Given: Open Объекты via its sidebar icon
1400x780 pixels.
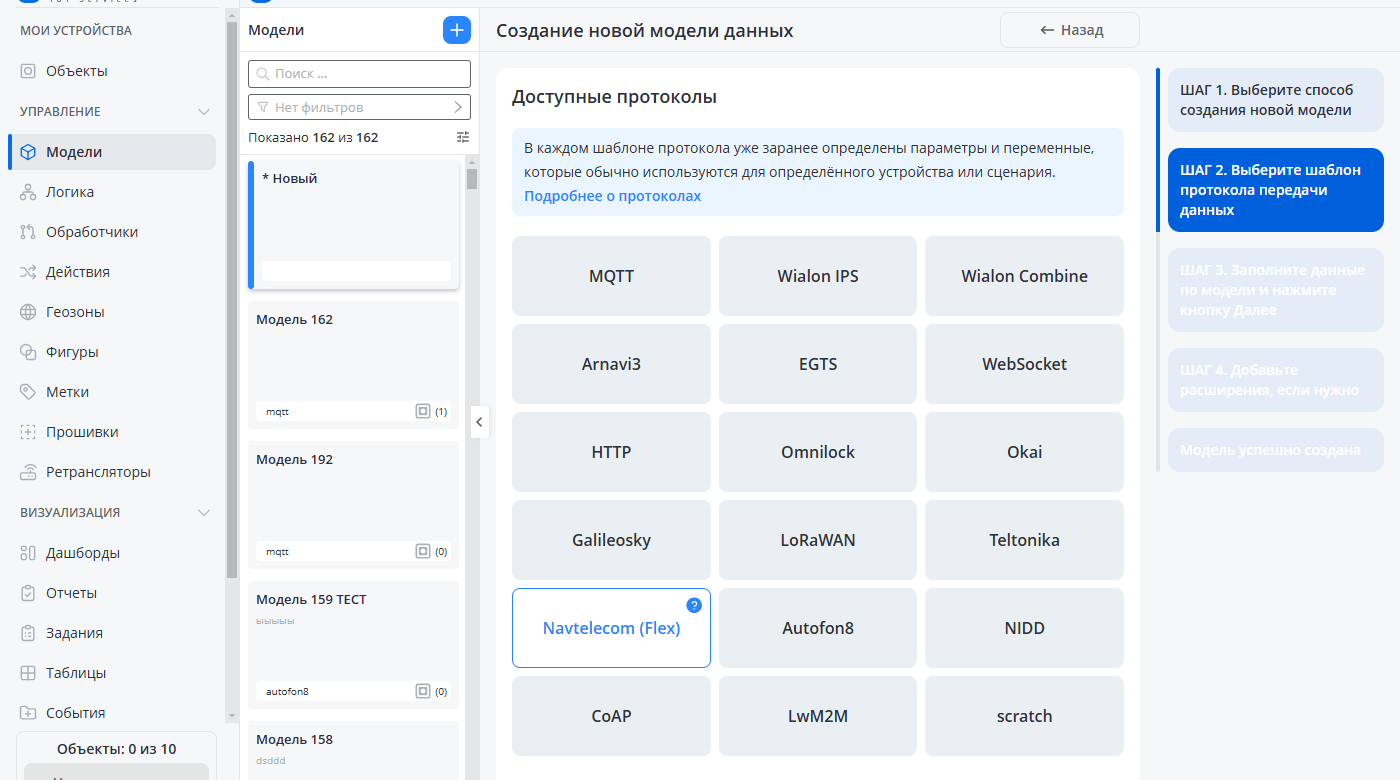Looking at the screenshot, I should point(28,71).
